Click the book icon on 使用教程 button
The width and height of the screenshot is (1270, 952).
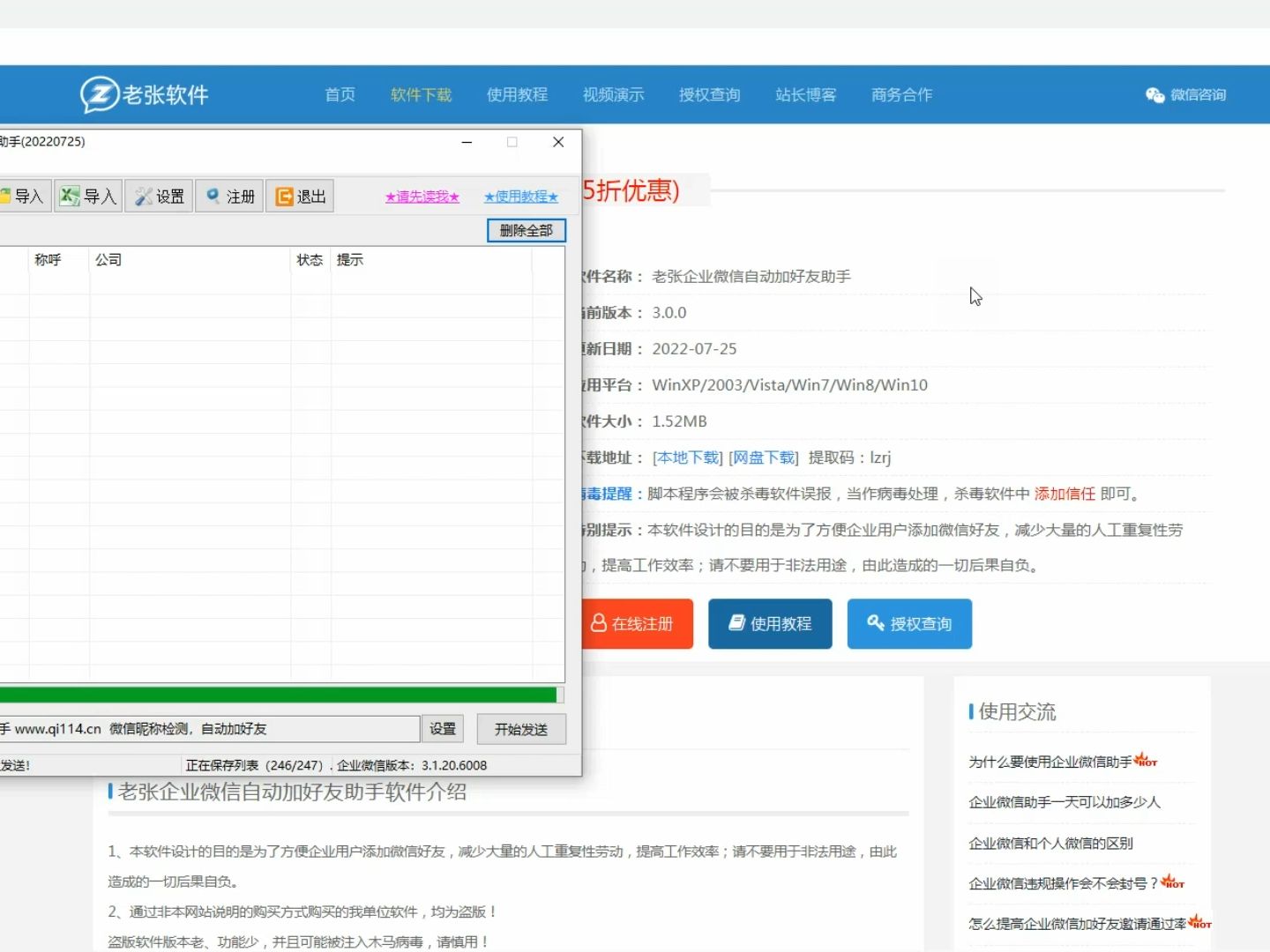[737, 623]
